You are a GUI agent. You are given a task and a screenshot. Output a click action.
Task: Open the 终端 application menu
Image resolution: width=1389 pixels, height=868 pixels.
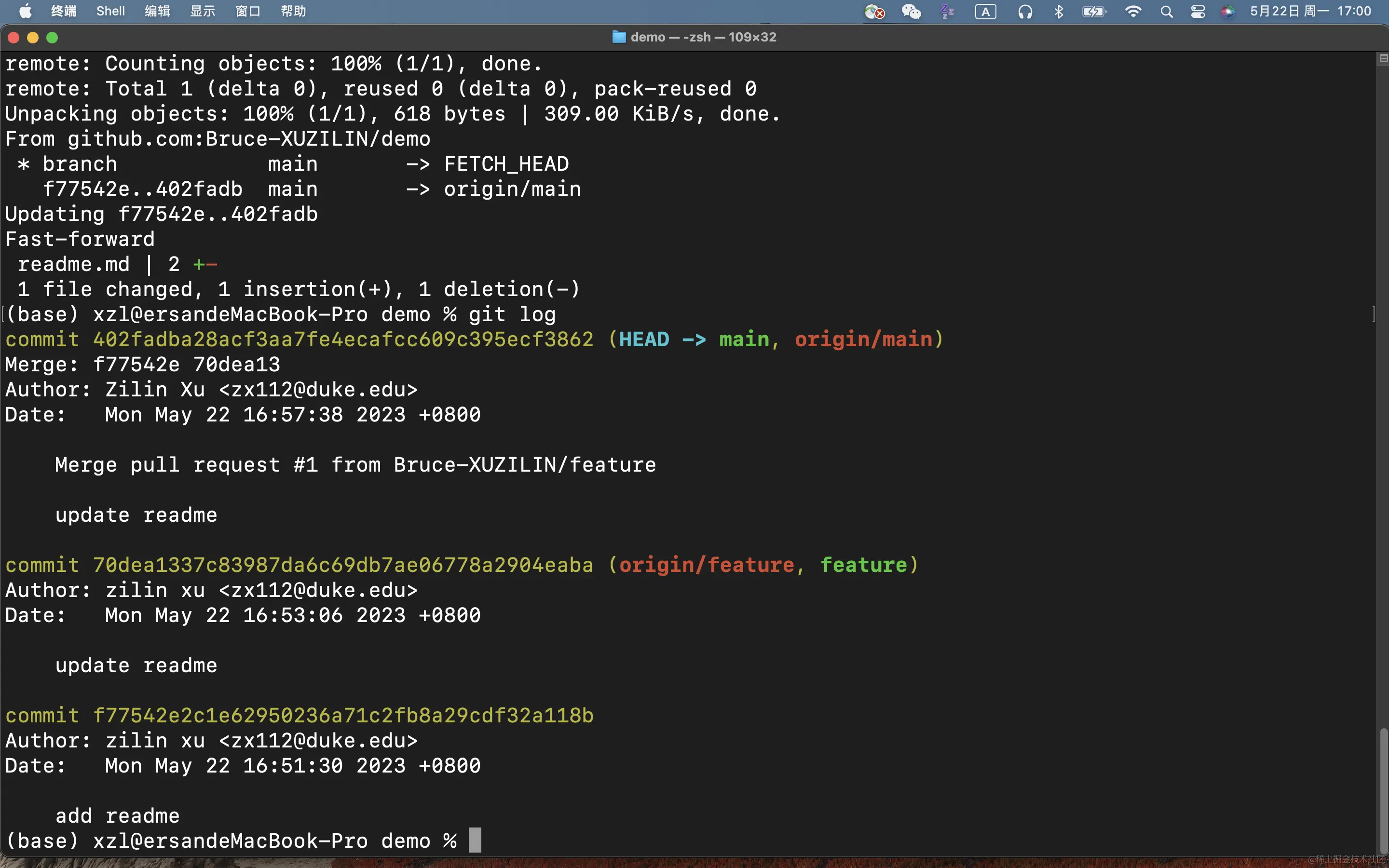tap(63, 12)
